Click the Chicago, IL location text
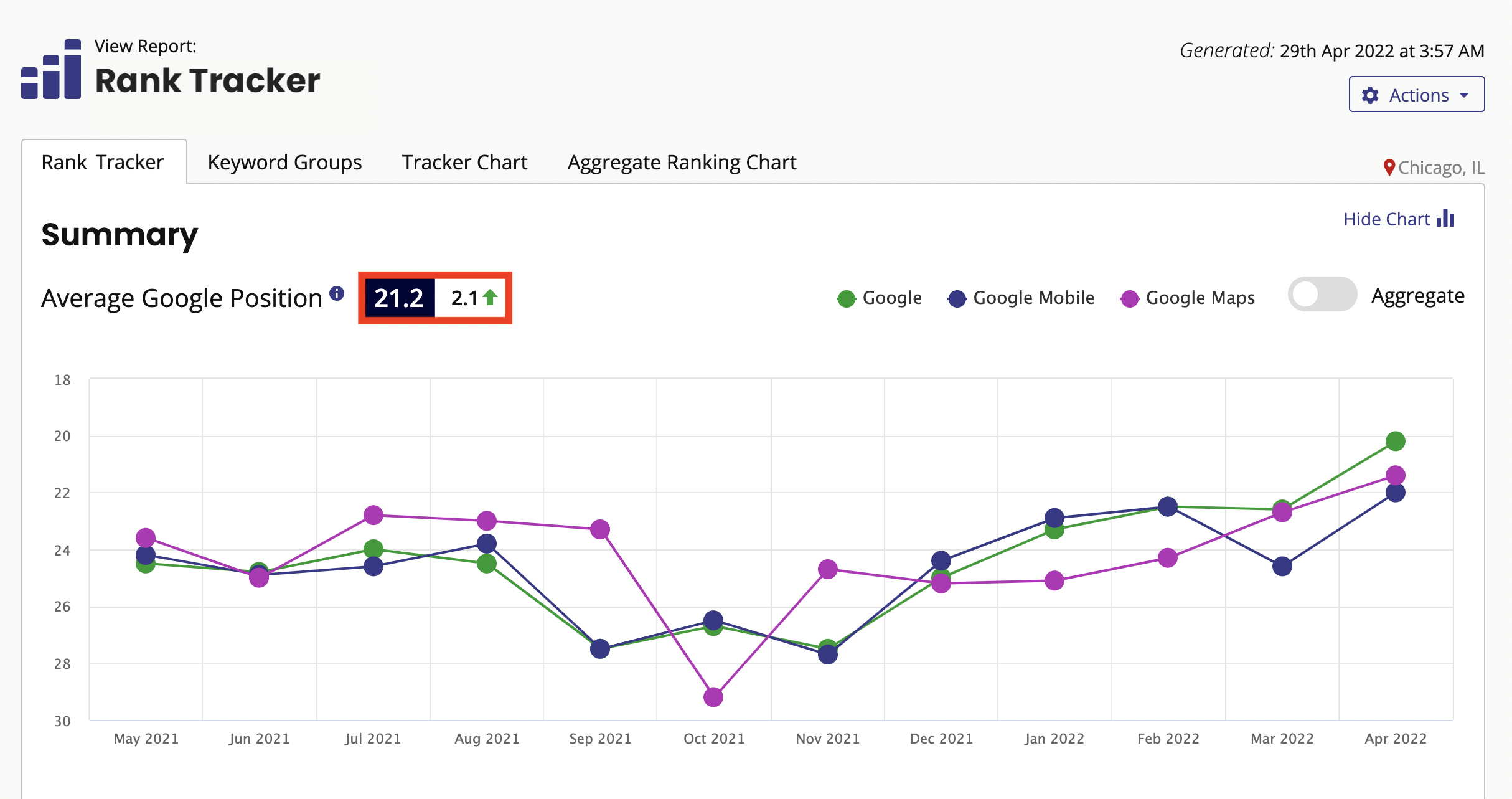1512x799 pixels. 1441,168
